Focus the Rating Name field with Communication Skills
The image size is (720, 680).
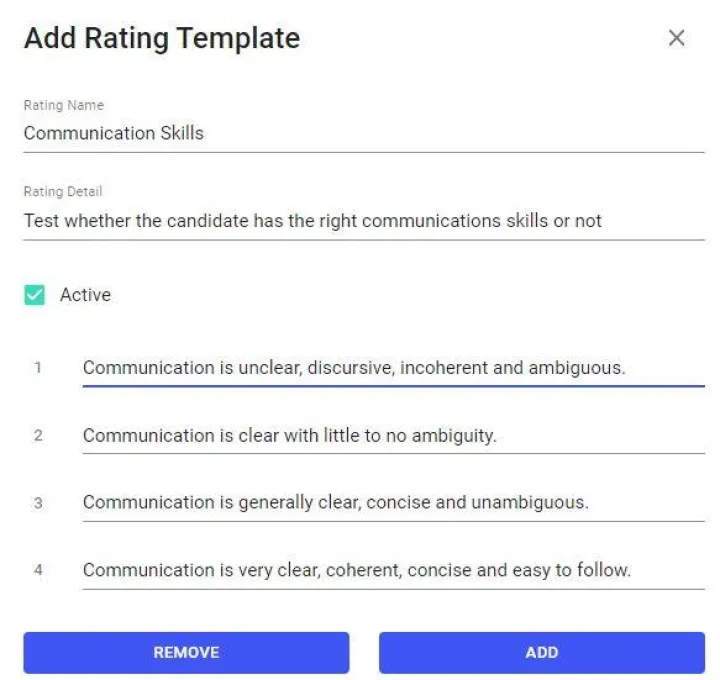pyautogui.click(x=364, y=134)
